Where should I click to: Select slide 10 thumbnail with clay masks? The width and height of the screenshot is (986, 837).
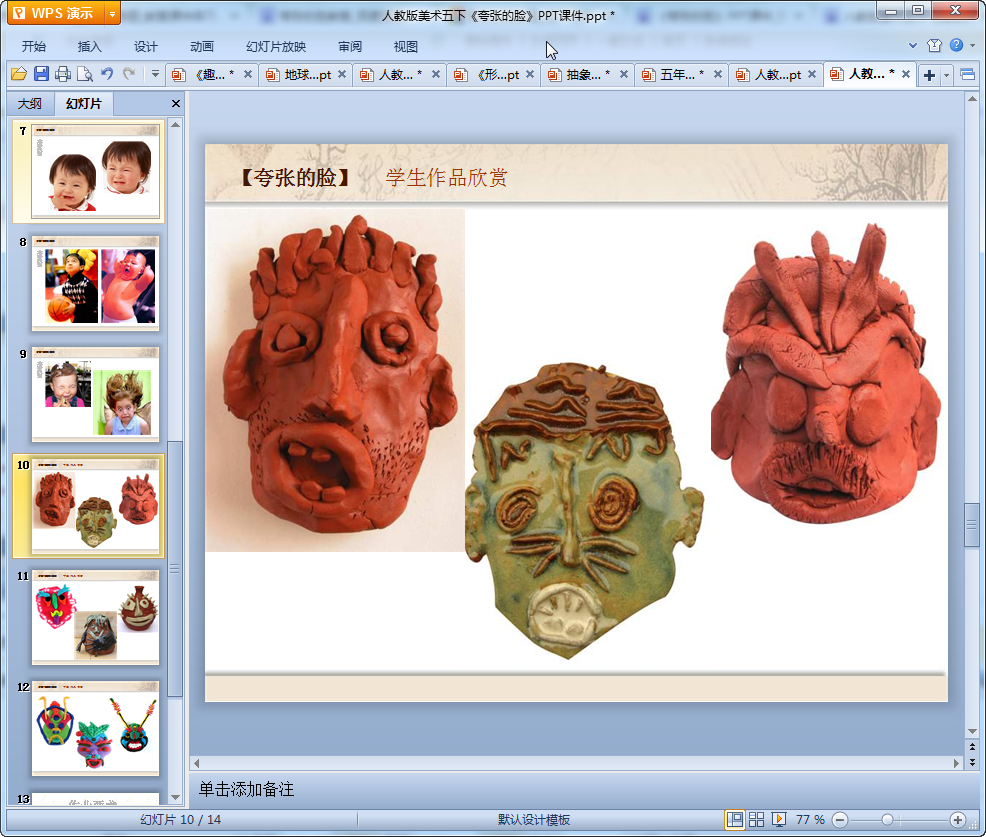point(96,506)
